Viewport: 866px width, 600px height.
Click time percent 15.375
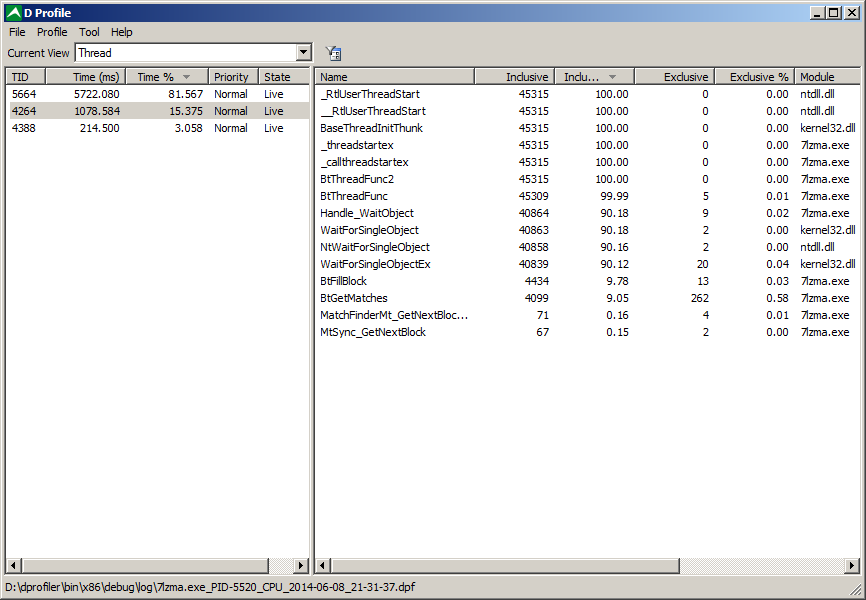point(186,111)
